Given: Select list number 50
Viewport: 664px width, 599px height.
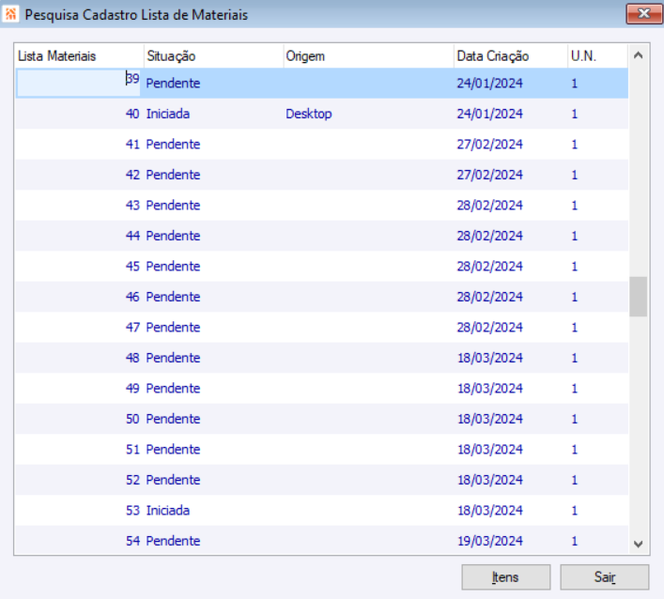Looking at the screenshot, I should point(132,418).
